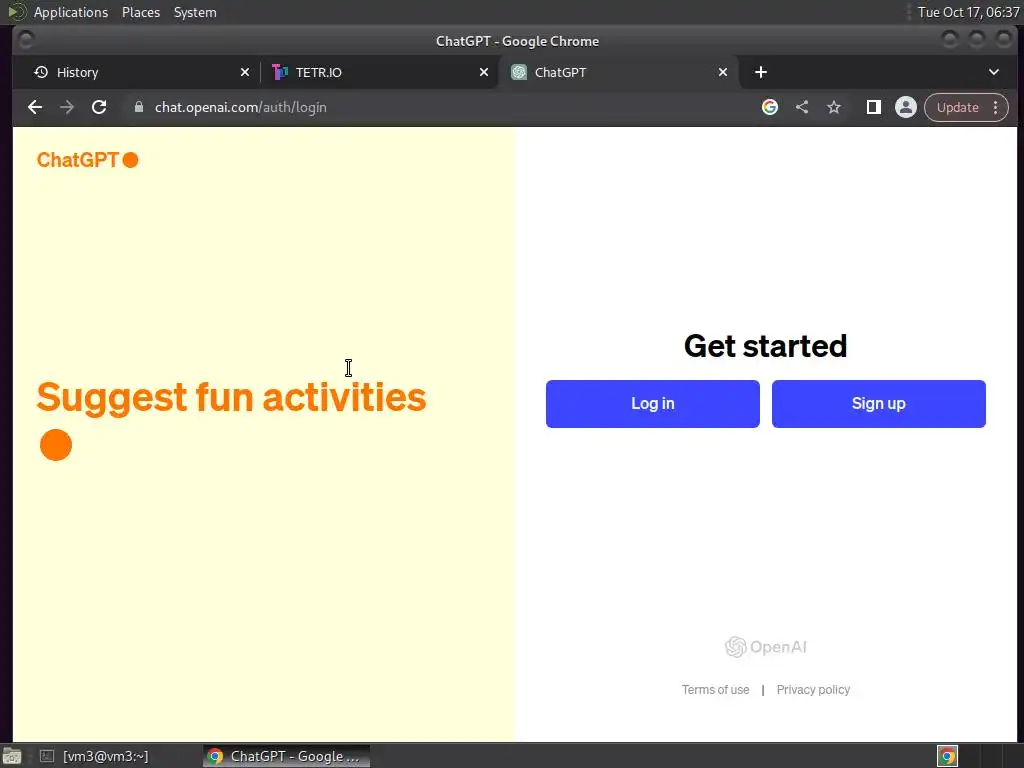Click the TETR.IO tab favicon

tap(280, 72)
